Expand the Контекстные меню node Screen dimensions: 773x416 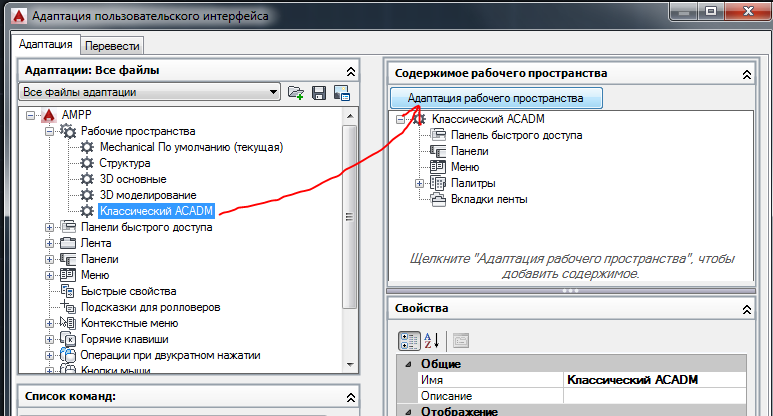[x=49, y=323]
